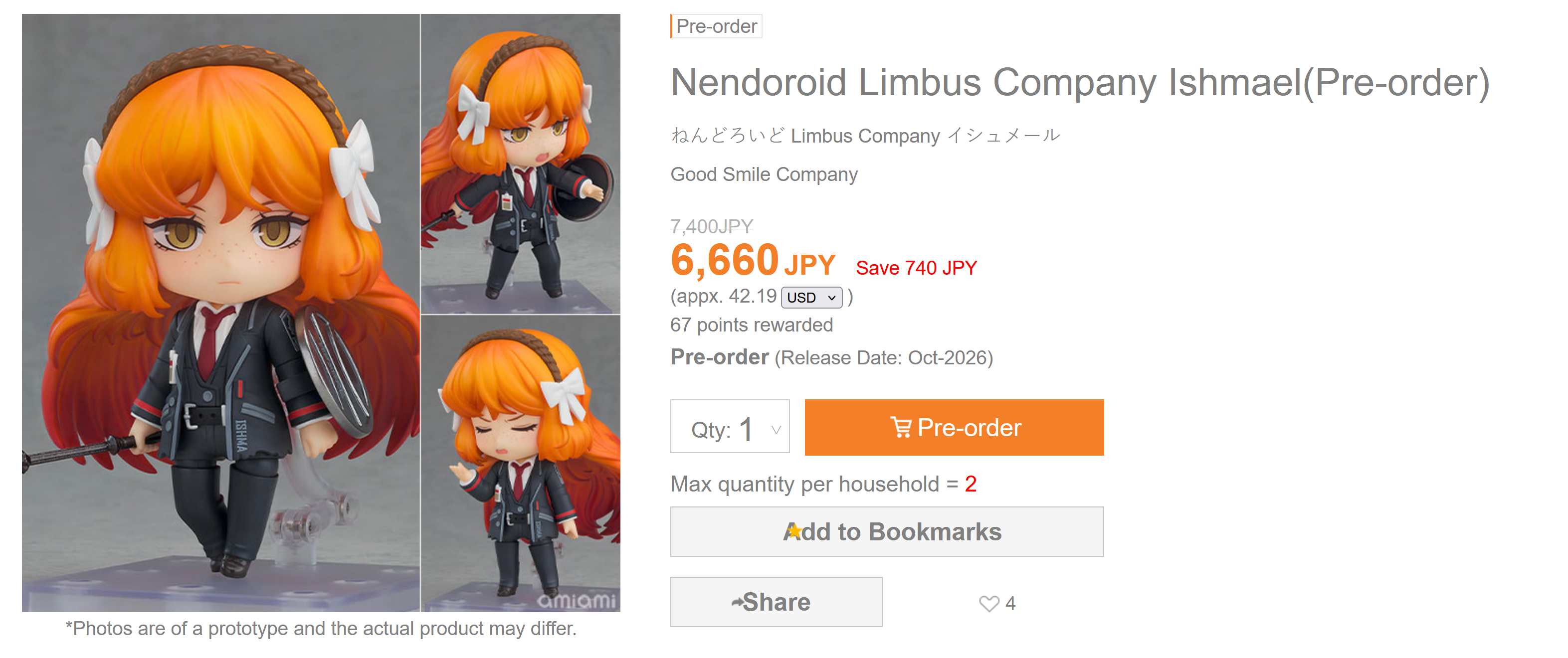The height and width of the screenshot is (658, 1568).
Task: View the shouting pose figure photo
Action: point(521,164)
